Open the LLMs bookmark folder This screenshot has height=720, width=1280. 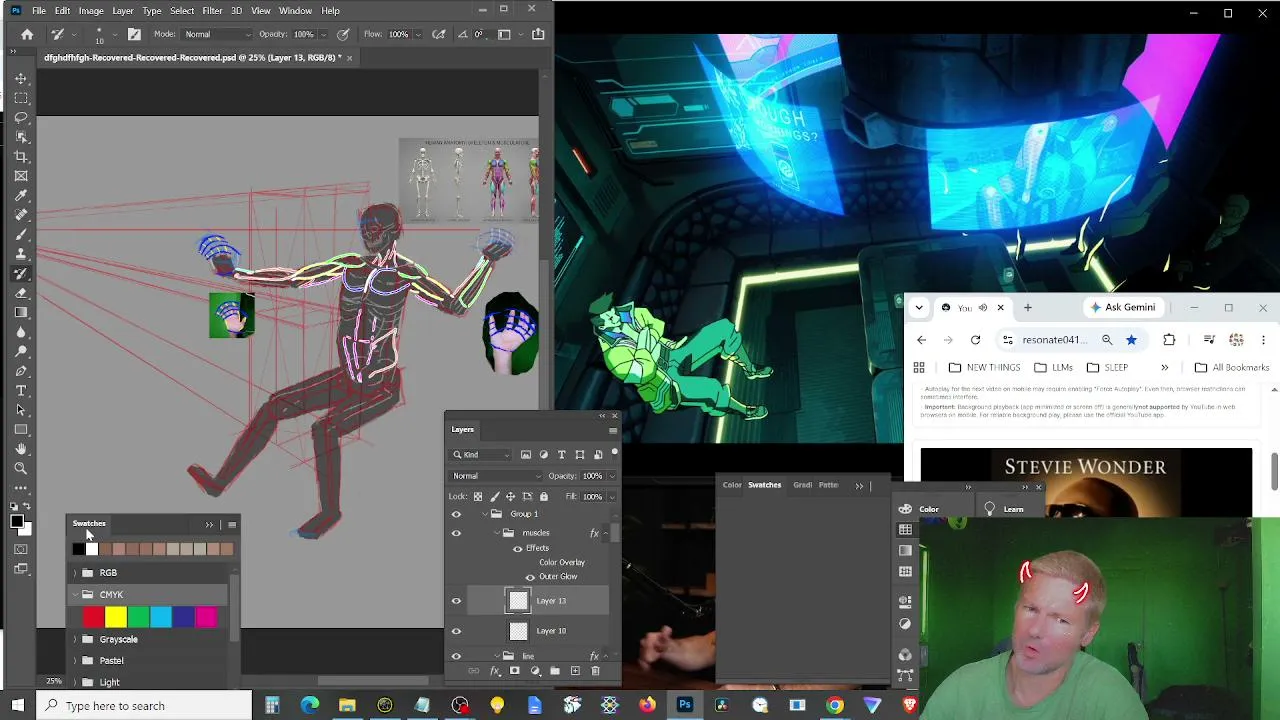[x=1054, y=367]
